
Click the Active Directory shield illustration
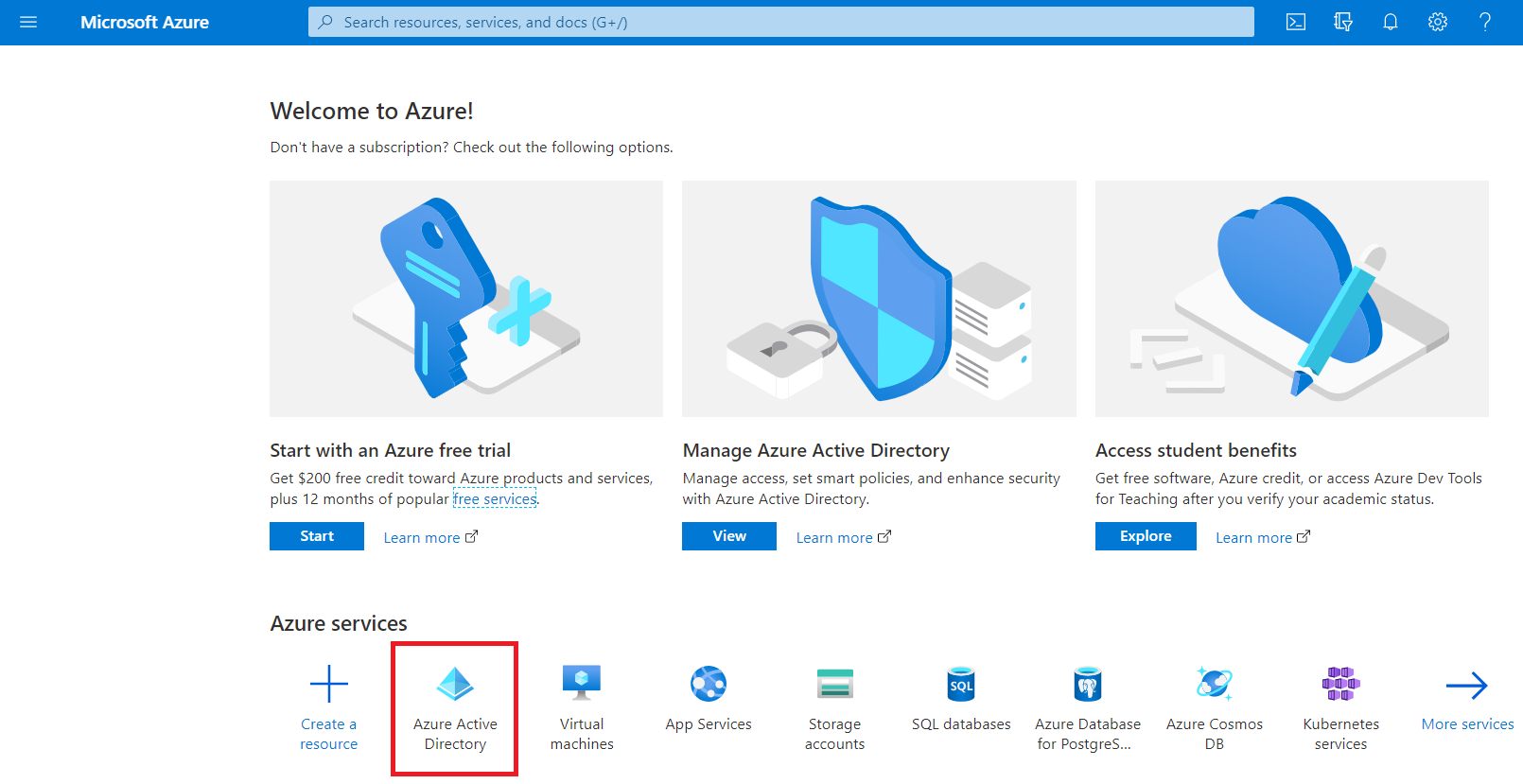[879, 299]
